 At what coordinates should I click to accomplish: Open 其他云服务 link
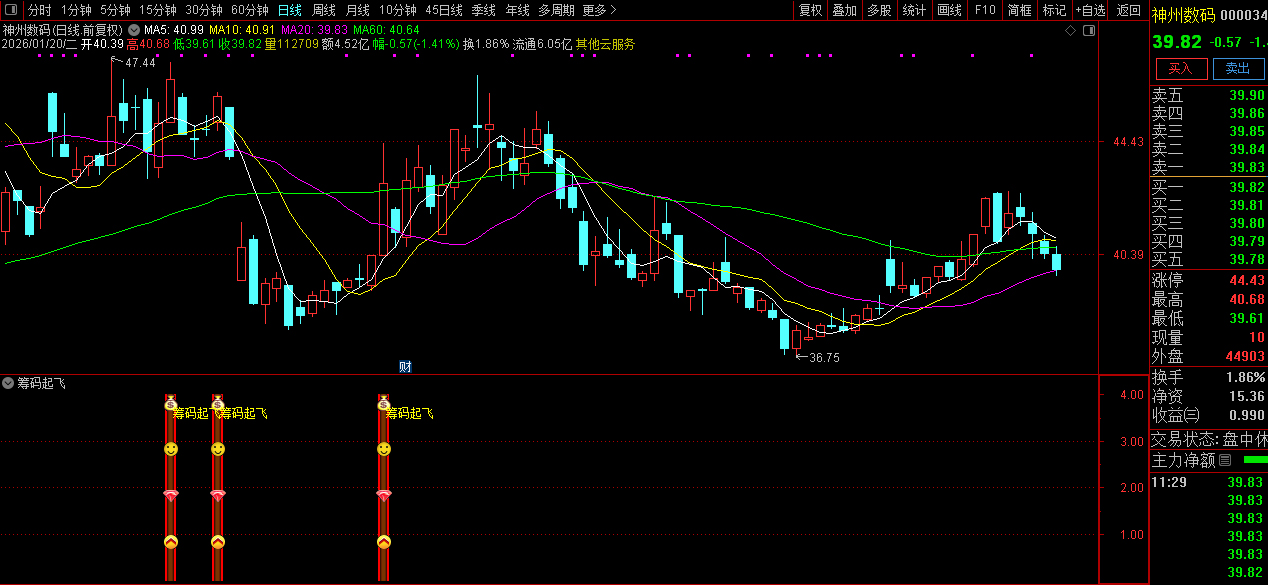tap(604, 44)
